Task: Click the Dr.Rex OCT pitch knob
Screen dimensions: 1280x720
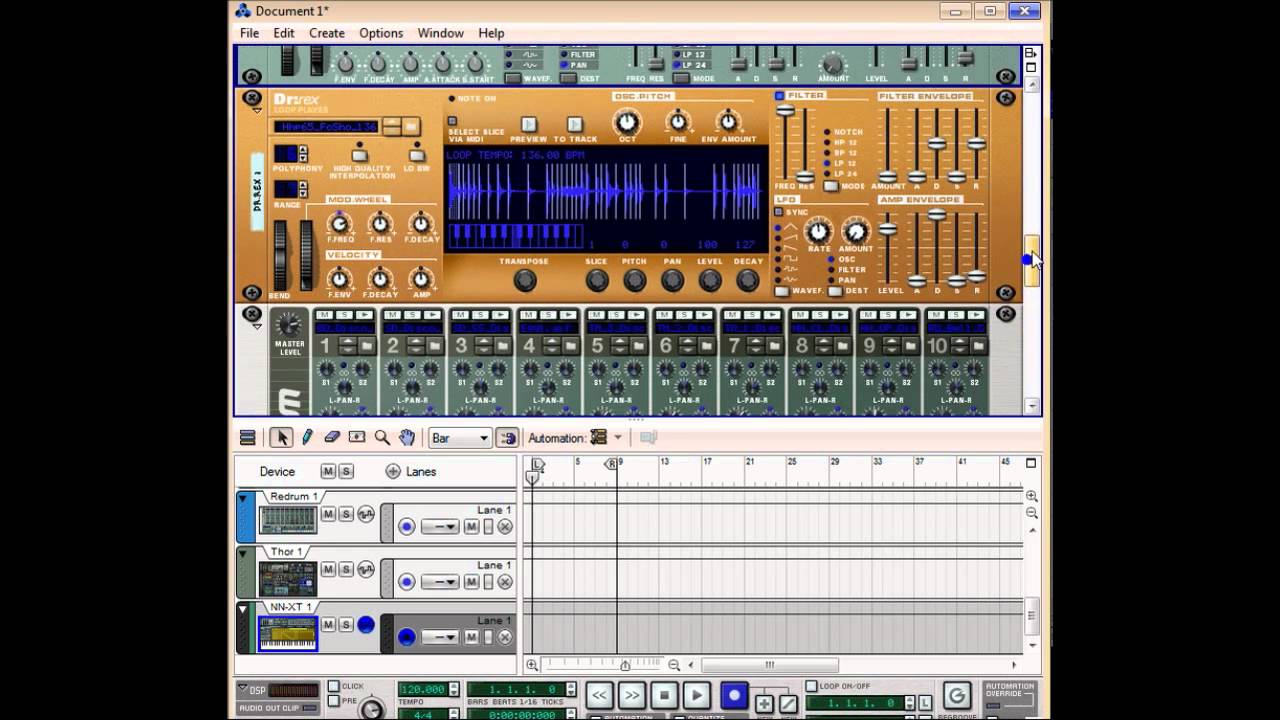Action: (626, 122)
